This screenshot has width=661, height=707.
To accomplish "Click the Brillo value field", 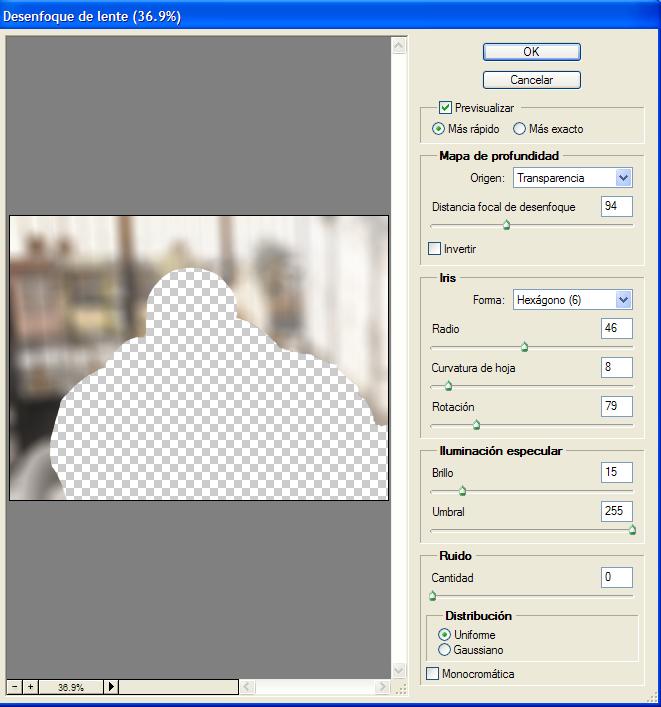I will pyautogui.click(x=617, y=471).
